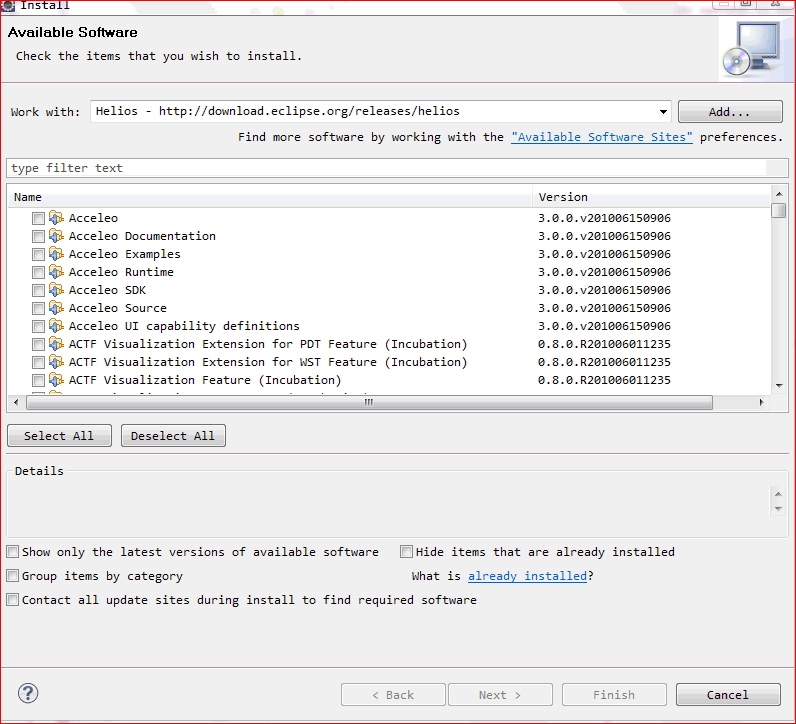This screenshot has width=796, height=724.
Task: Click the software list scroll up arrow
Action: (x=779, y=194)
